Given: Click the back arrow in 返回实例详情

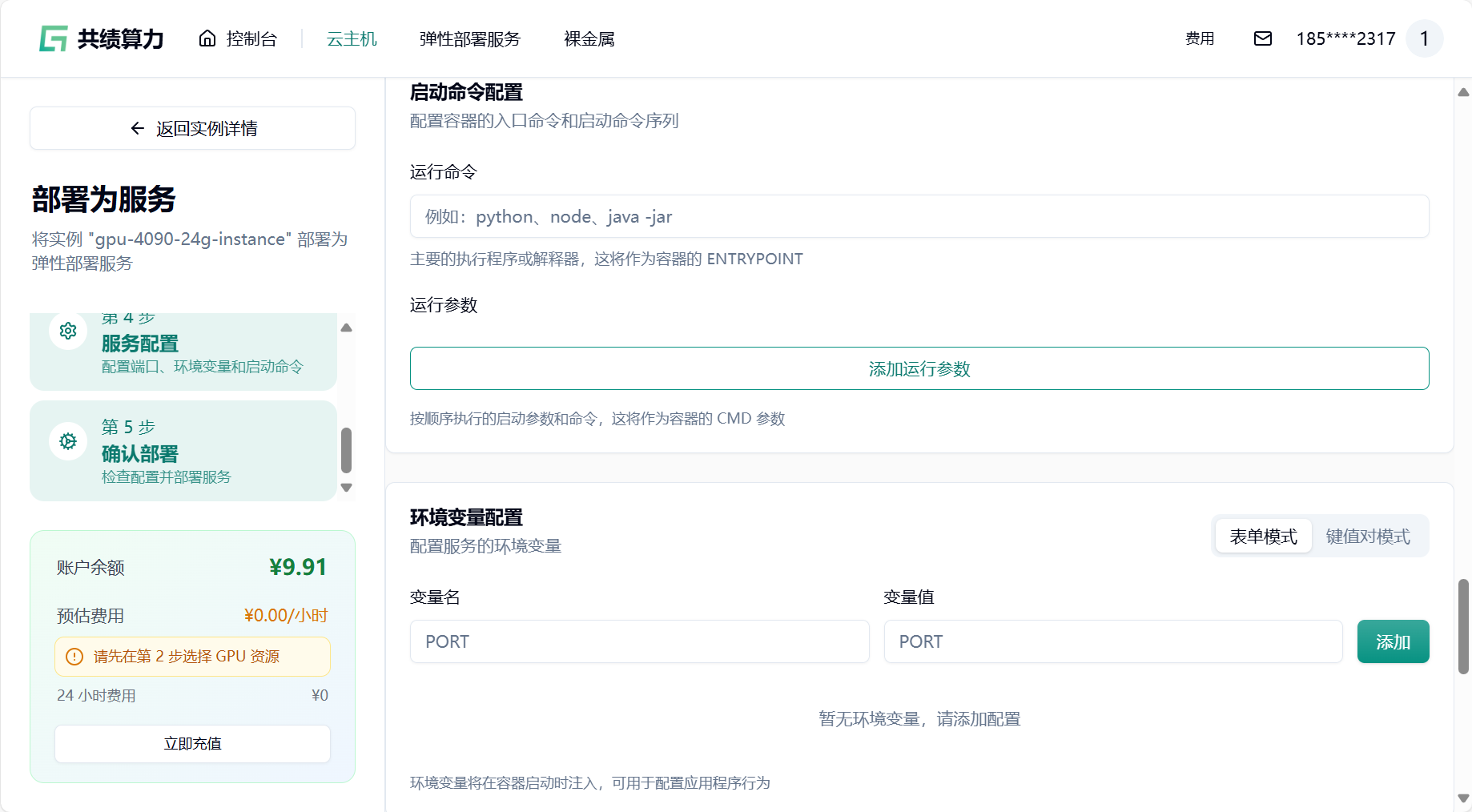Looking at the screenshot, I should pos(138,128).
